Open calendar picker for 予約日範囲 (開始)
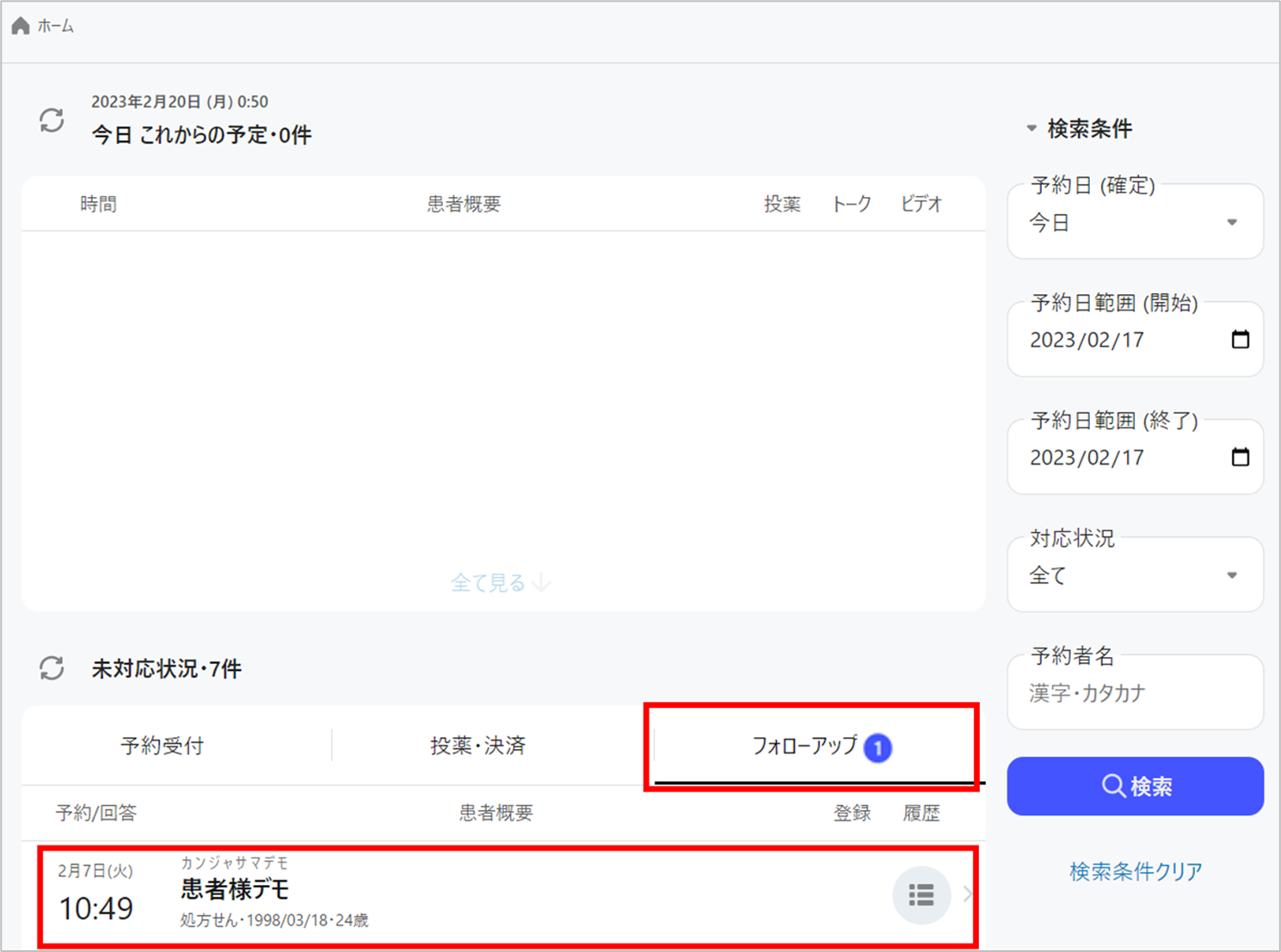Screen dimensions: 1281x952 tap(1240, 340)
